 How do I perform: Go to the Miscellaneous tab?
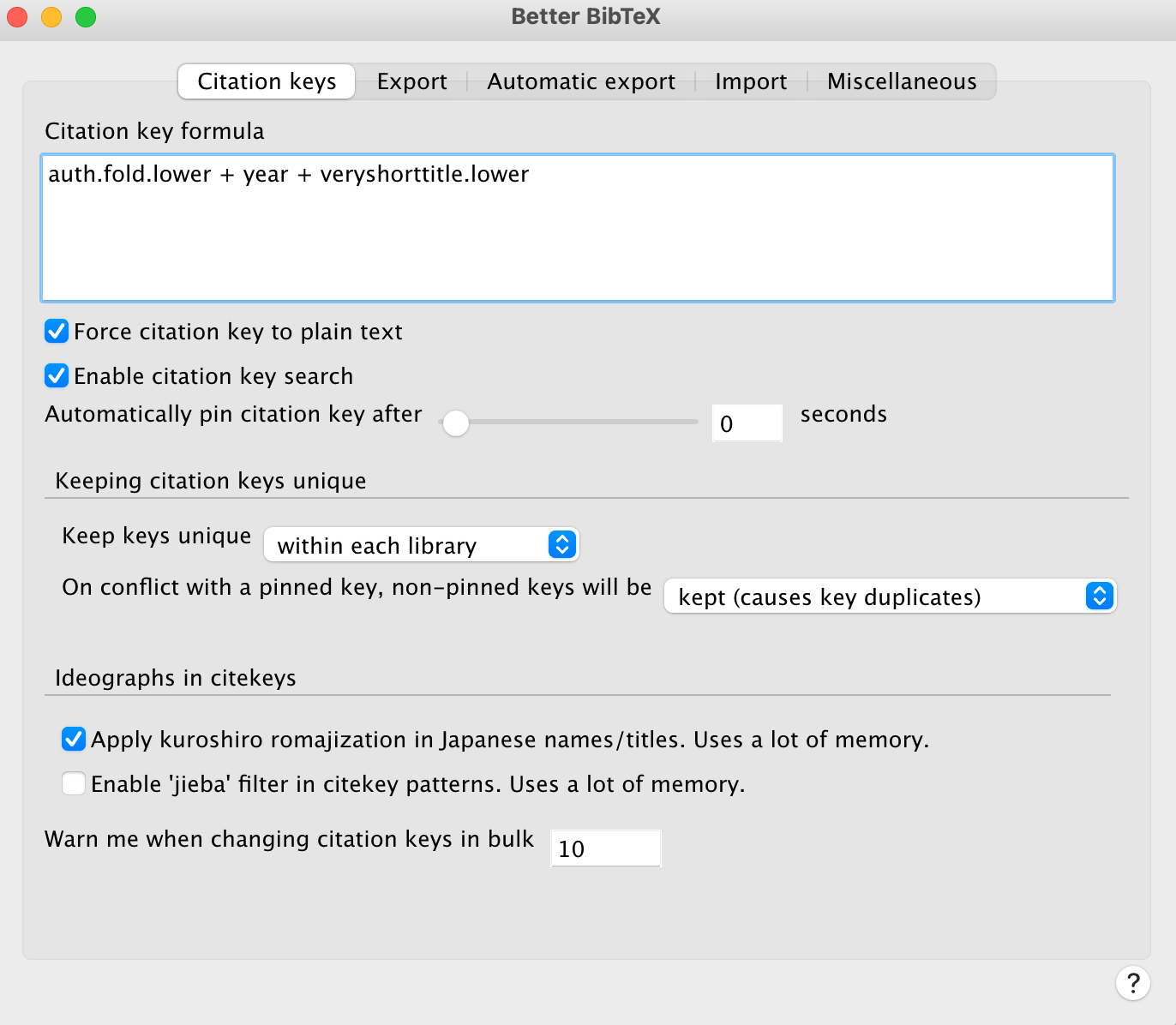[x=902, y=81]
